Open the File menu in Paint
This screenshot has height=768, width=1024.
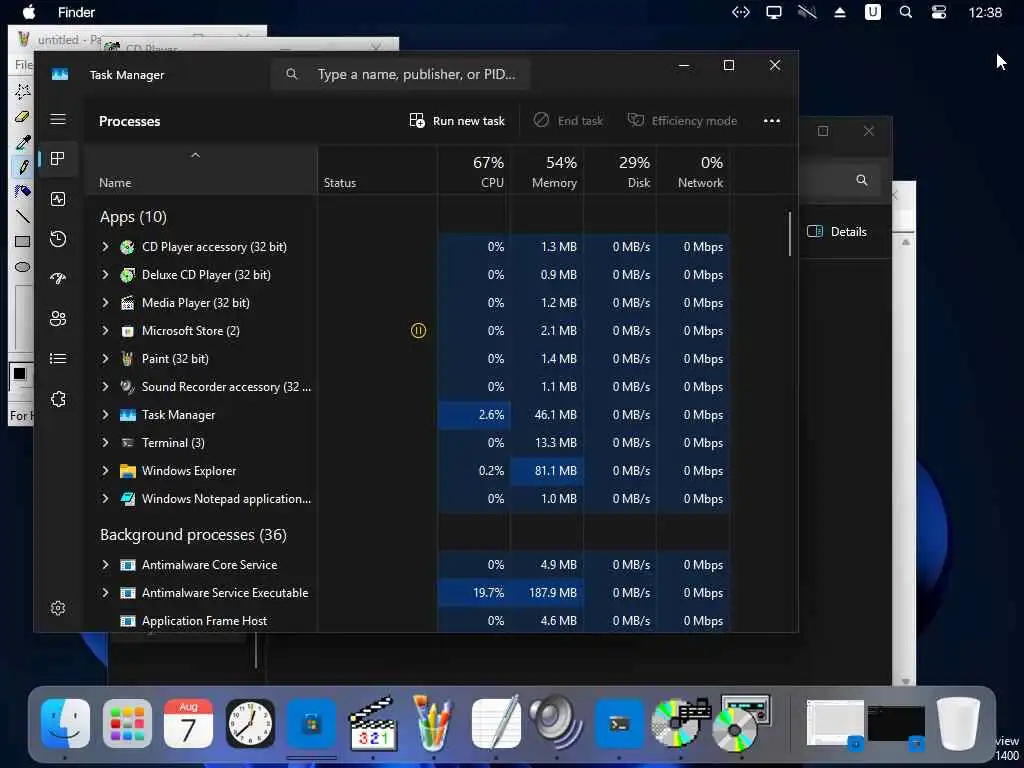coord(23,65)
